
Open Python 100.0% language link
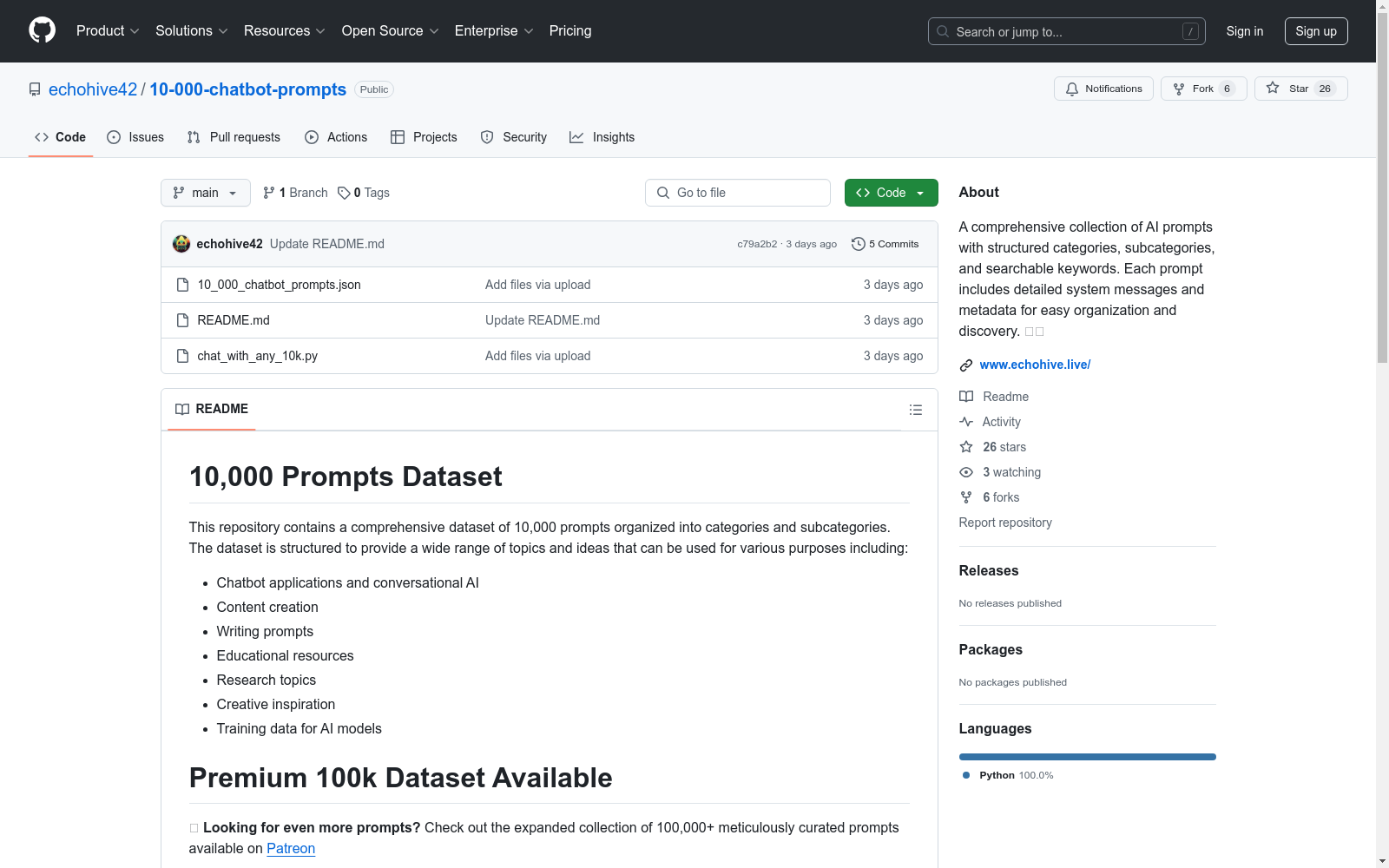click(1009, 775)
